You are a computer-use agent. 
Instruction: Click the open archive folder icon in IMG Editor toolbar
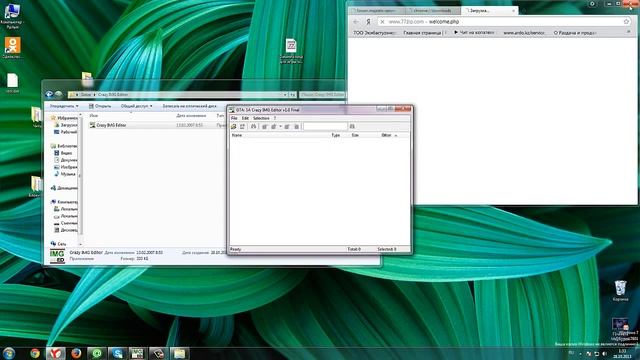234,127
